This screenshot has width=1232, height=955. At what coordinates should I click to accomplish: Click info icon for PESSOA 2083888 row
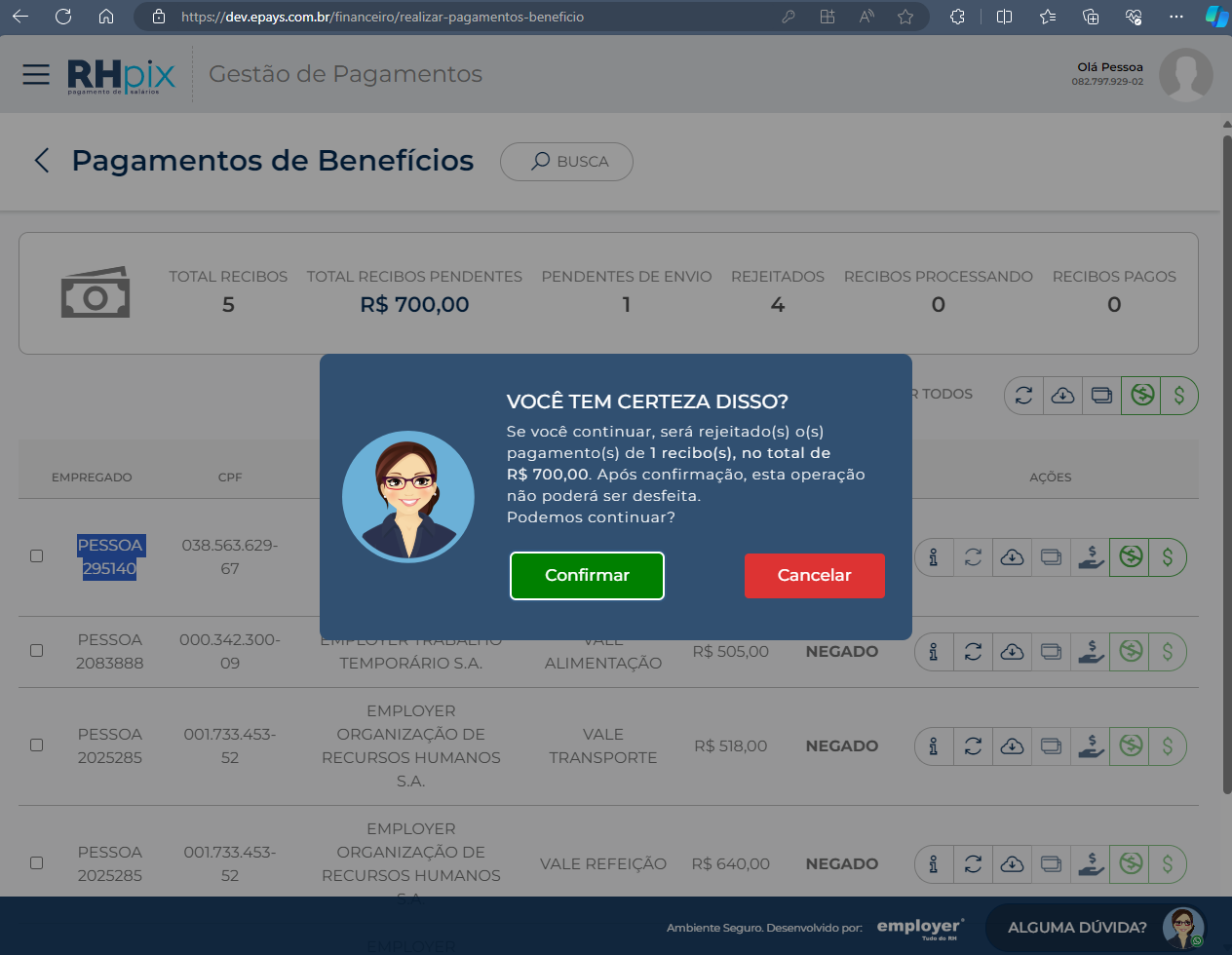[934, 652]
